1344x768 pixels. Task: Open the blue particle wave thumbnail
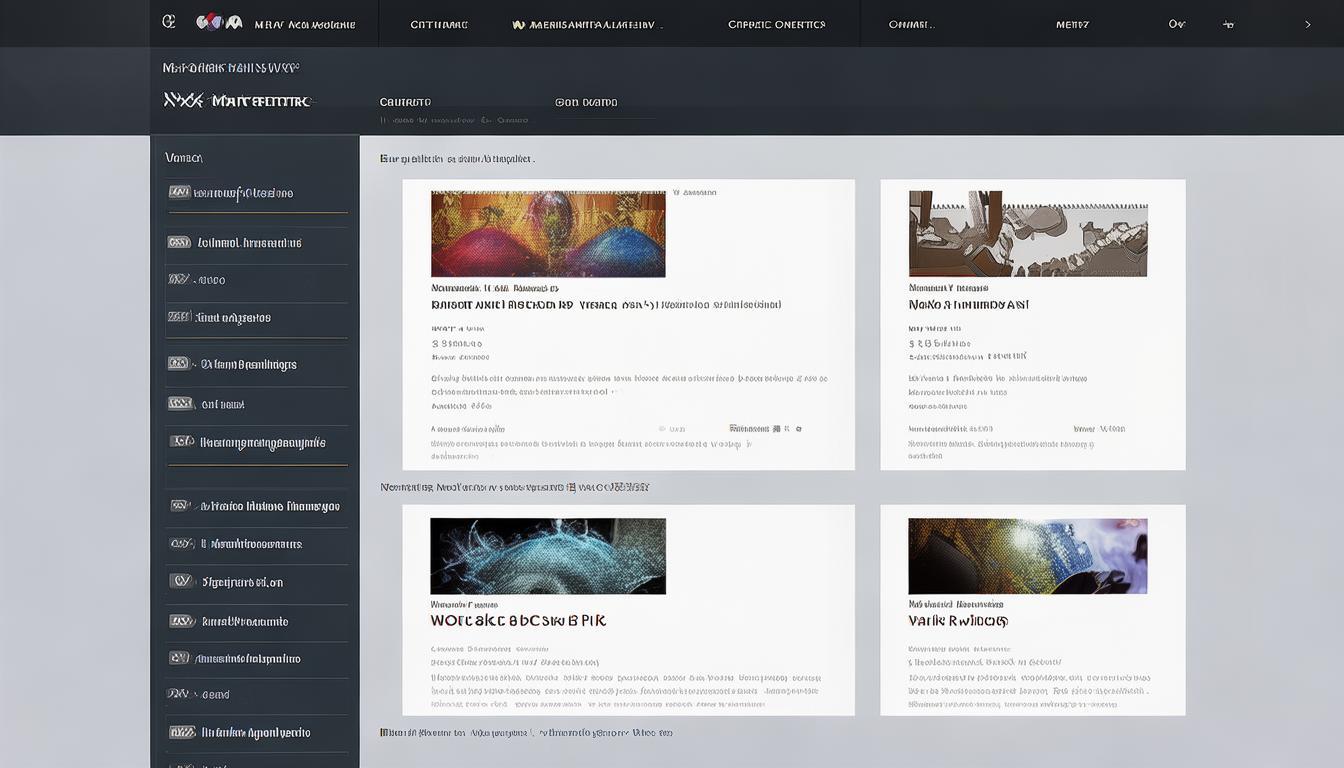[547, 556]
